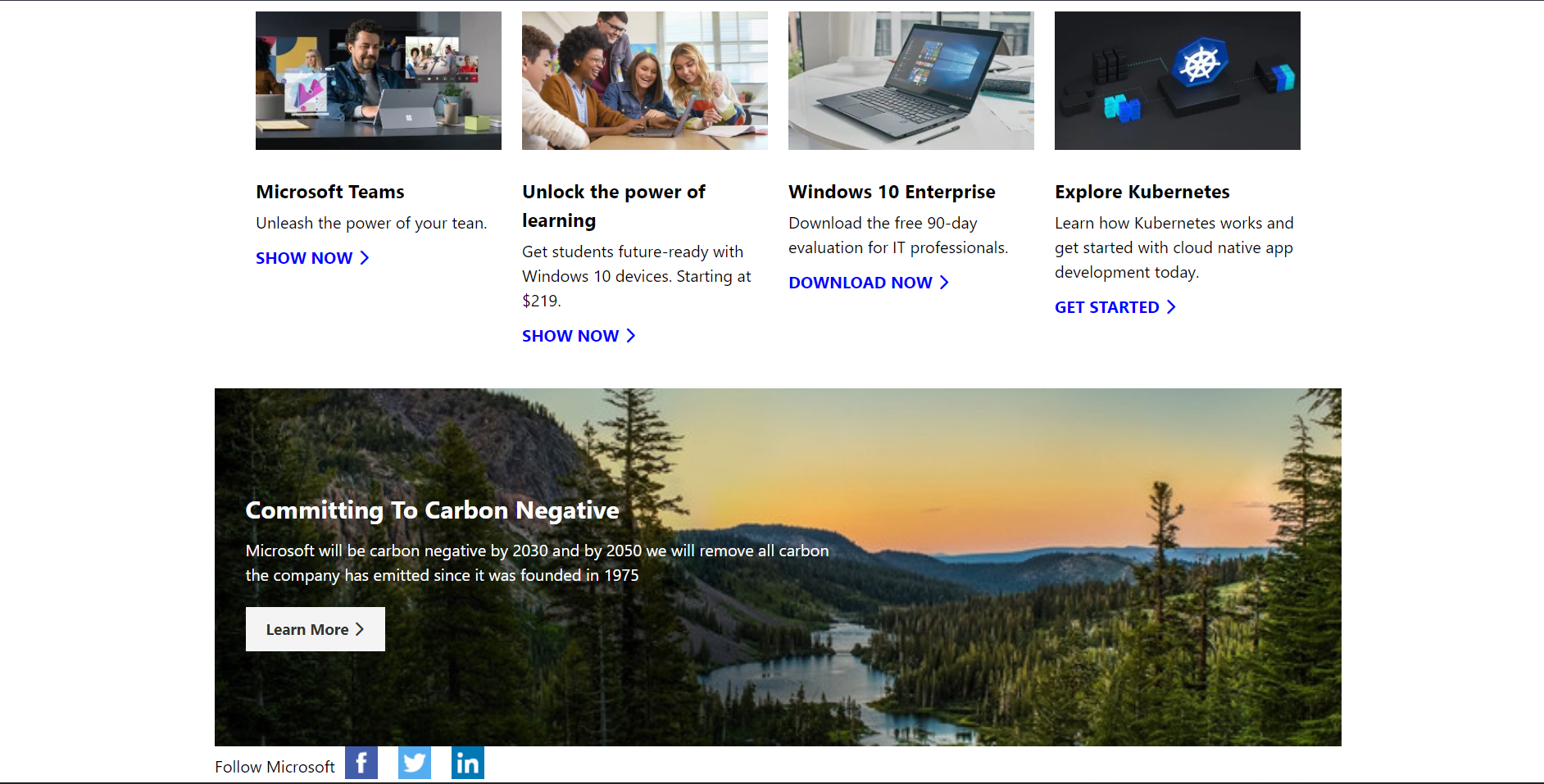
Task: Click the Microsoft Teams heading
Action: (x=329, y=192)
